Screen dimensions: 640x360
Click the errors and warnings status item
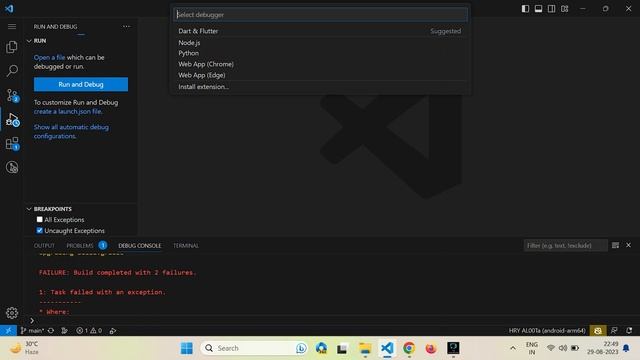pos(89,330)
